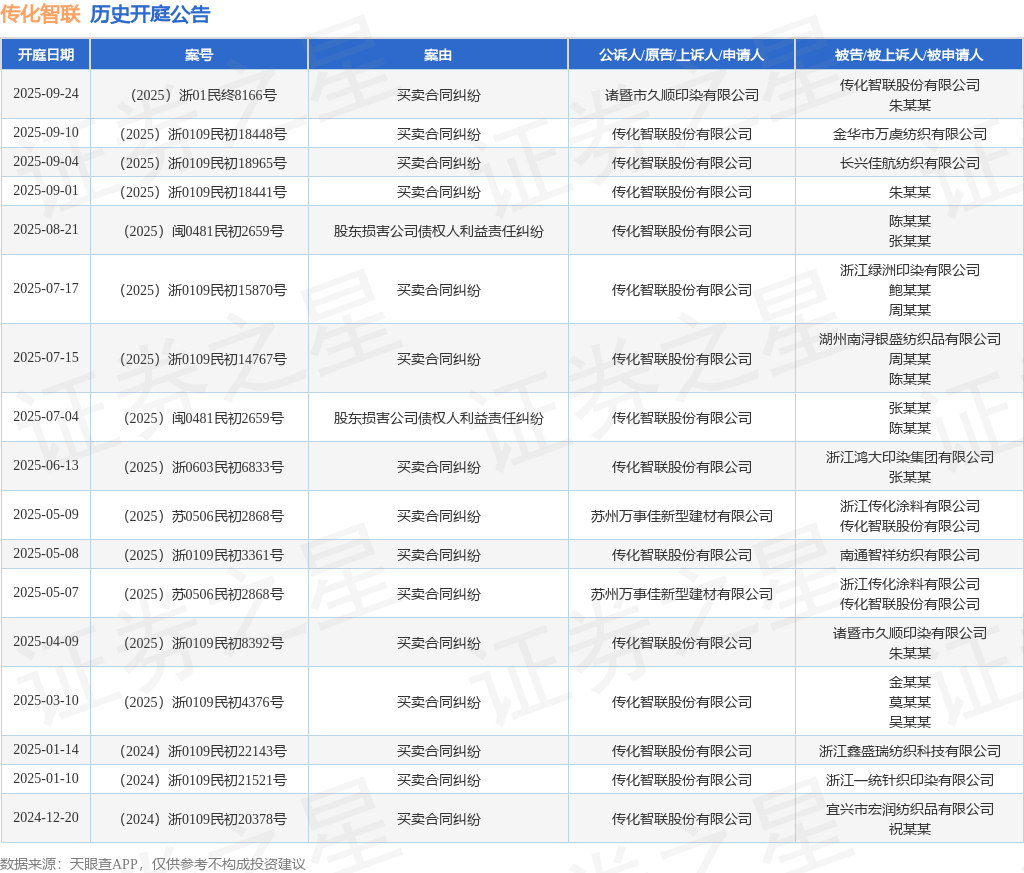Click the 传化智联 title text
This screenshot has width=1024, height=873.
click(40, 14)
